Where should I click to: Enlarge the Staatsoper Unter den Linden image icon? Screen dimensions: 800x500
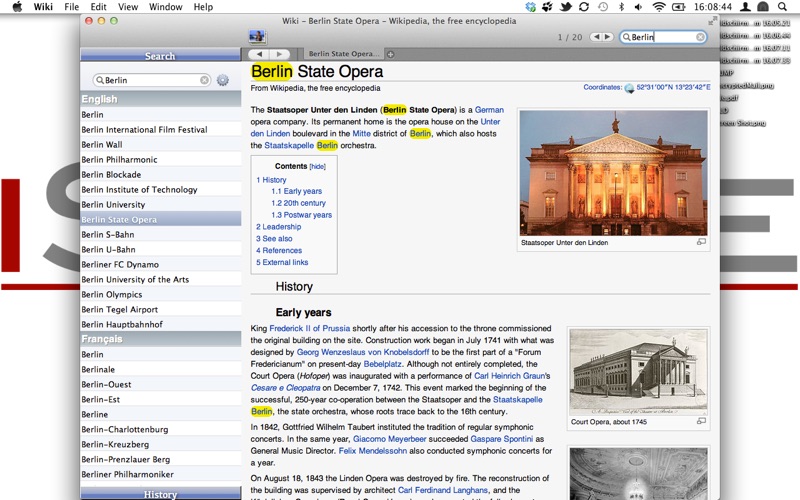click(x=701, y=242)
